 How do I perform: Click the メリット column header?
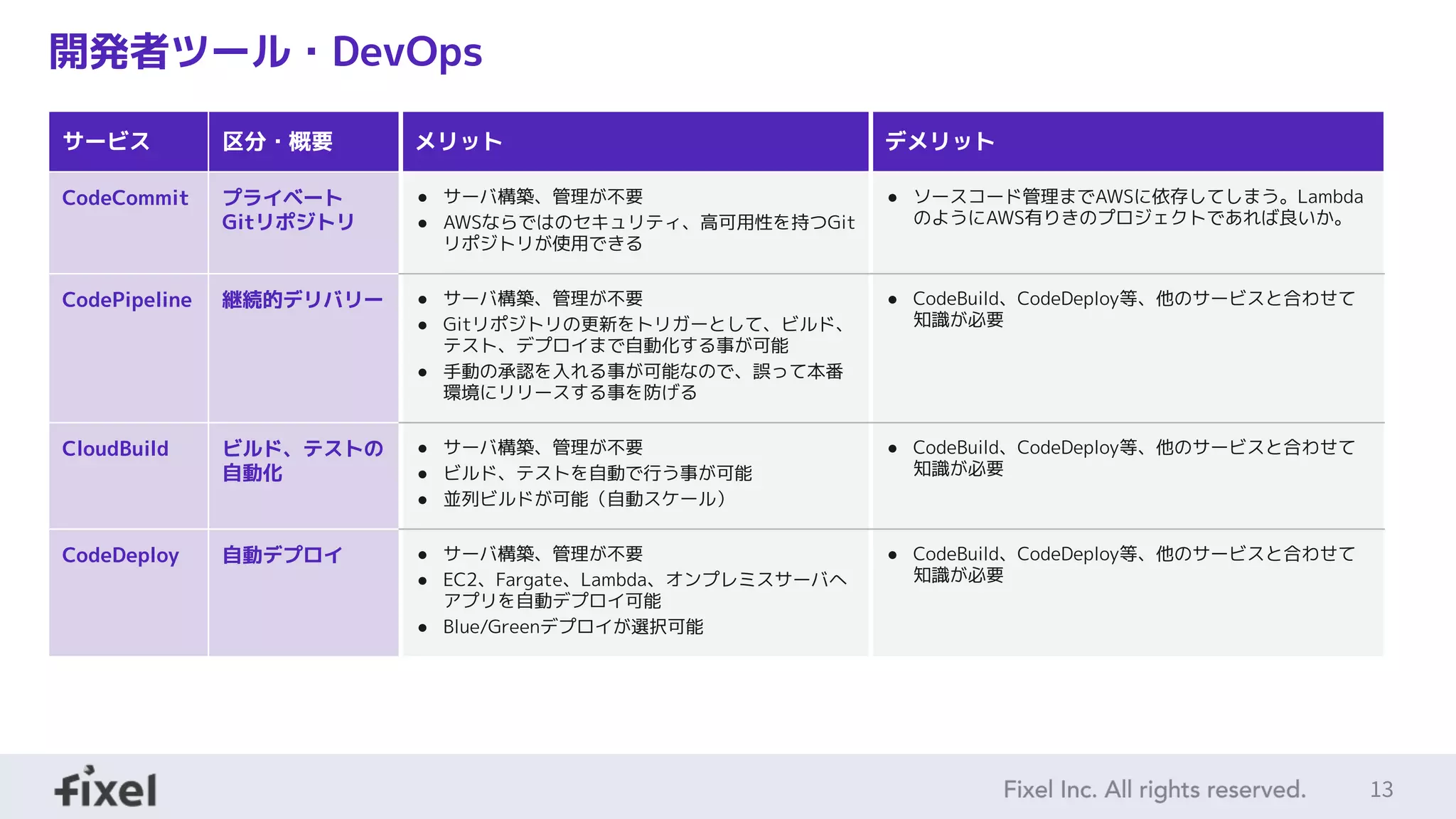coord(459,141)
